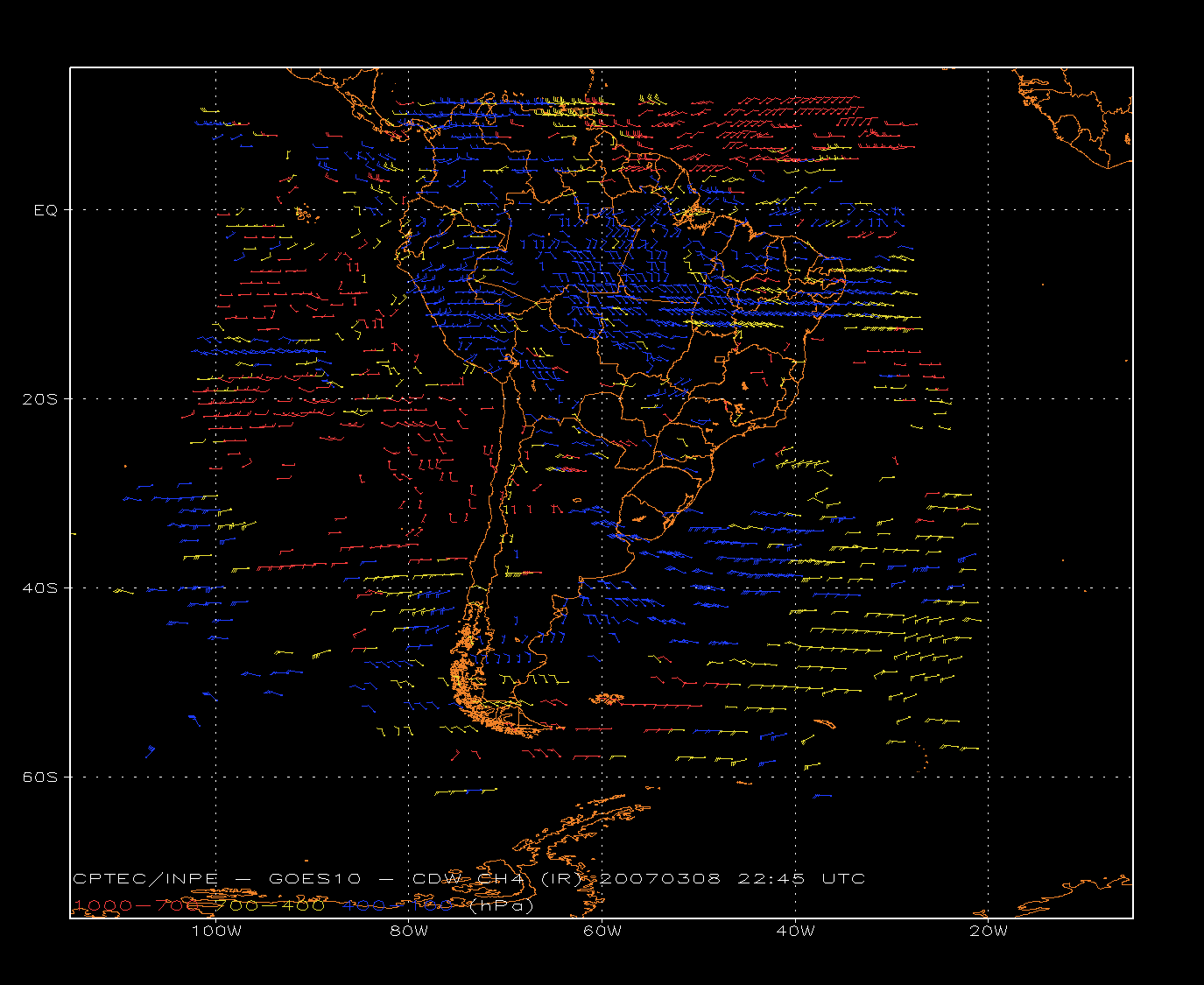Click the blue 400-100 legend entry

point(398,905)
